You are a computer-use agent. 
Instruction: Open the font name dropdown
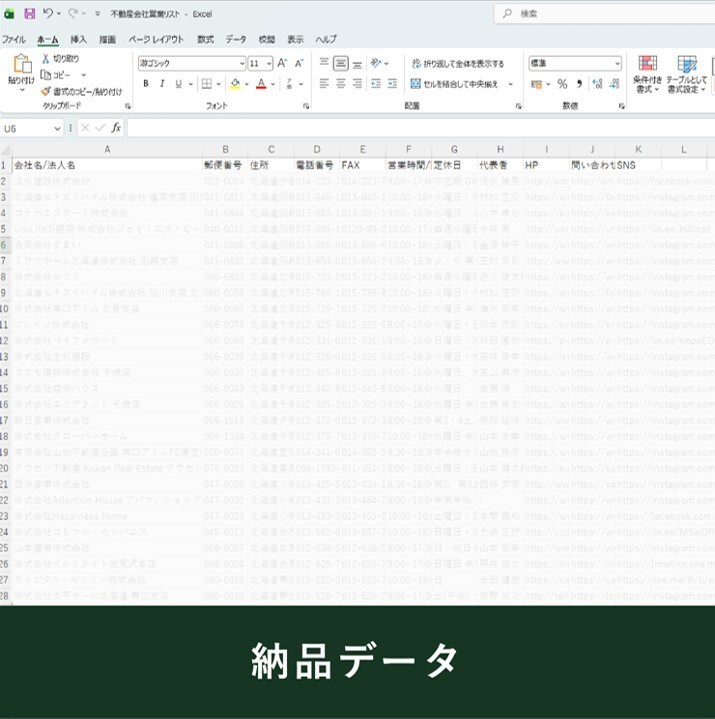pyautogui.click(x=242, y=64)
